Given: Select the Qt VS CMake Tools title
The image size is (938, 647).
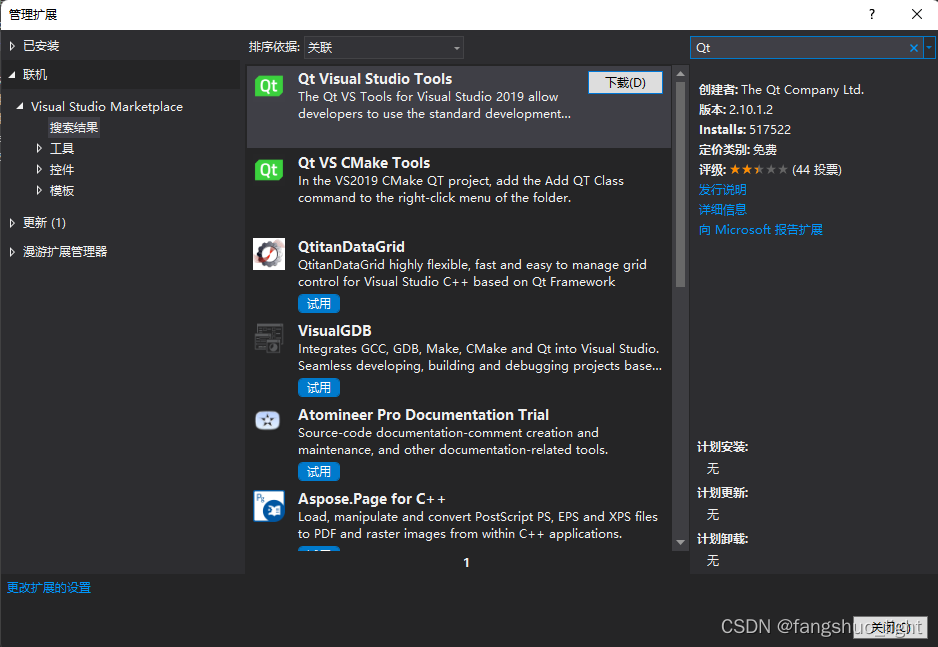Looking at the screenshot, I should tap(364, 163).
